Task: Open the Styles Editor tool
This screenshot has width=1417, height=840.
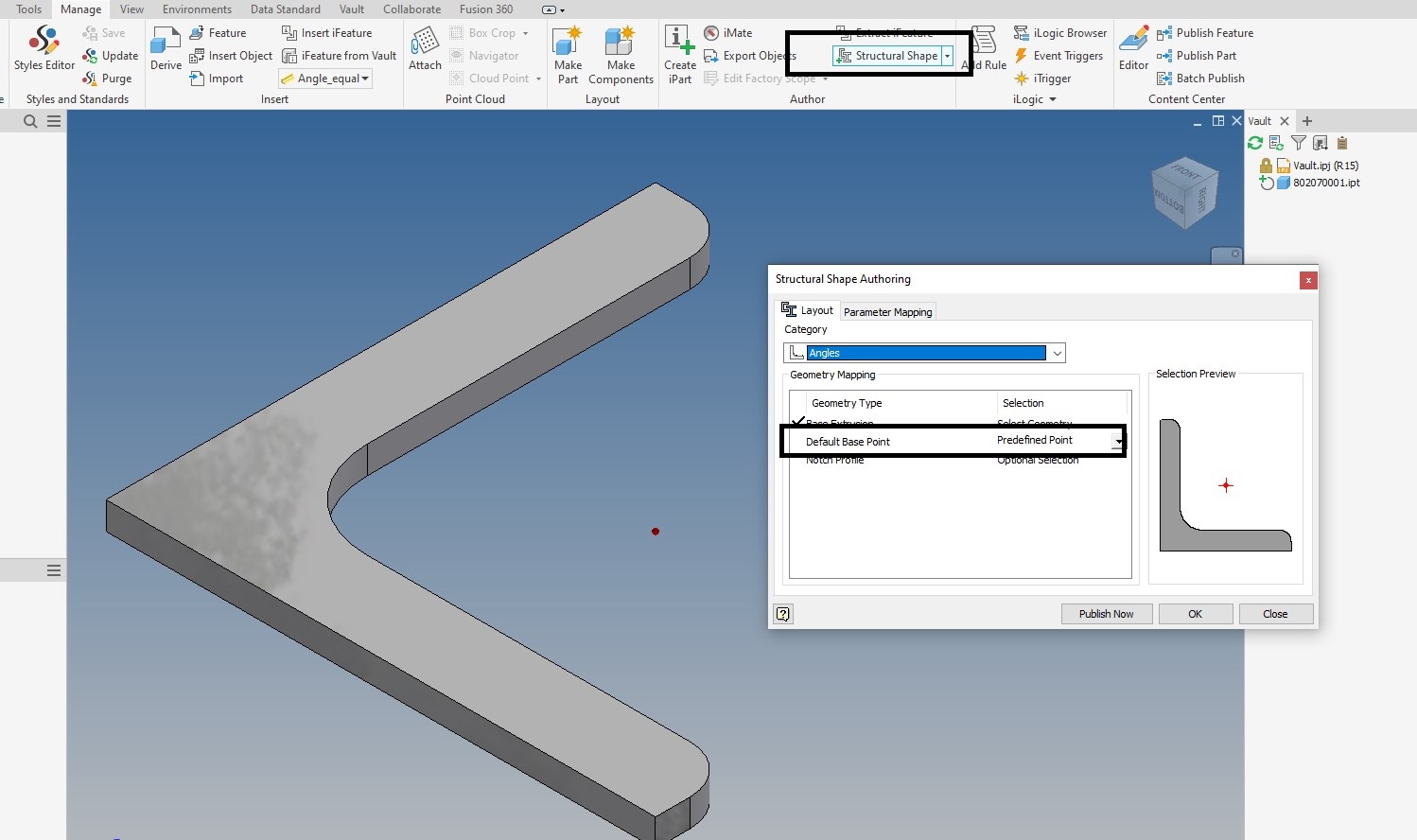Action: tap(44, 48)
